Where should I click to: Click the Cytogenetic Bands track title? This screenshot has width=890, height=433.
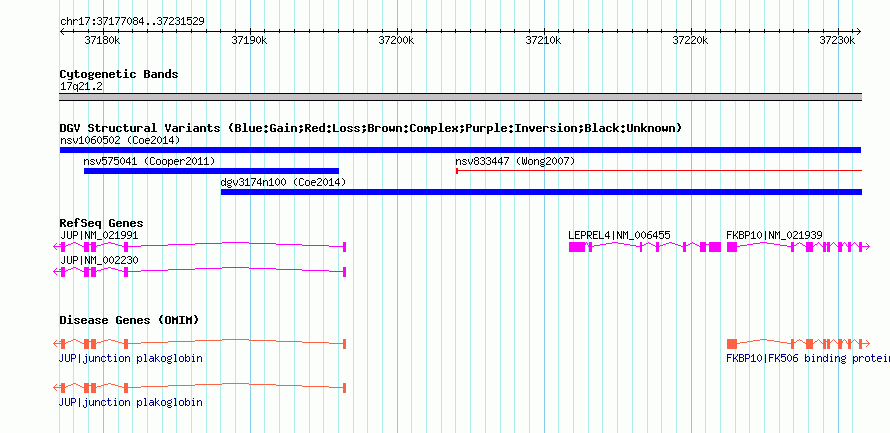[119, 74]
